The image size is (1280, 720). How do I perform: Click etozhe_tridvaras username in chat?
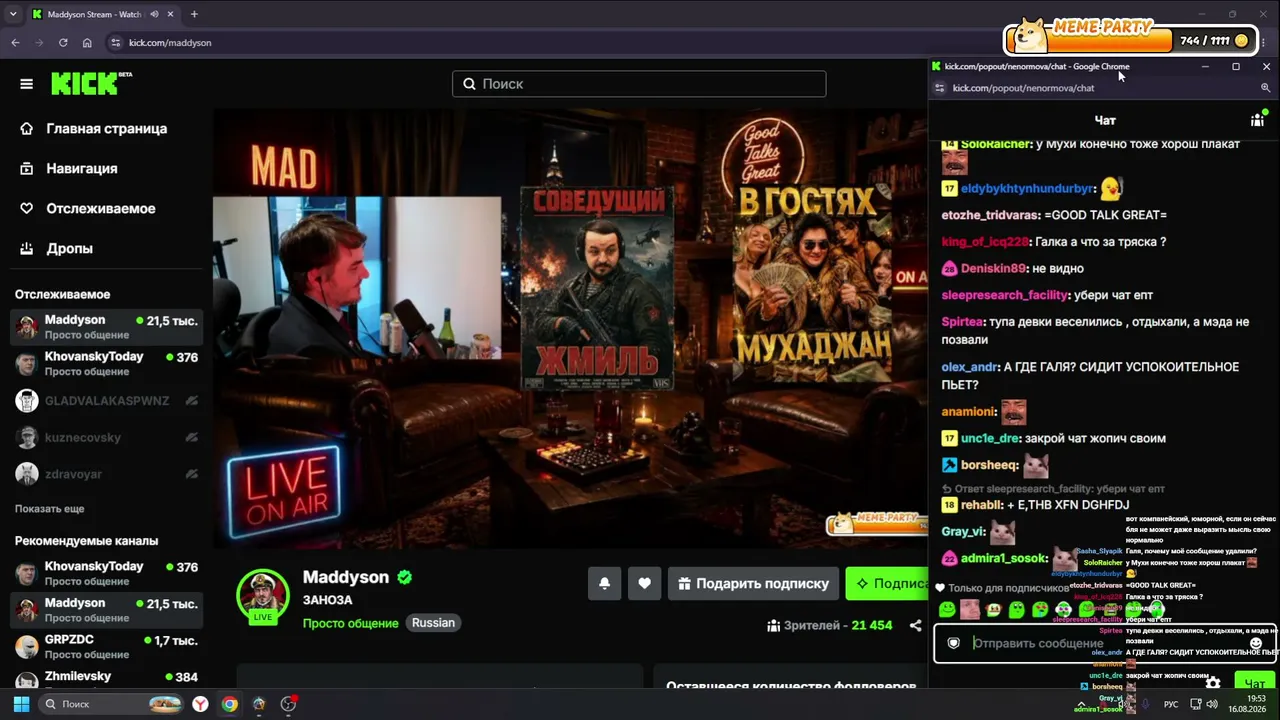(991, 215)
